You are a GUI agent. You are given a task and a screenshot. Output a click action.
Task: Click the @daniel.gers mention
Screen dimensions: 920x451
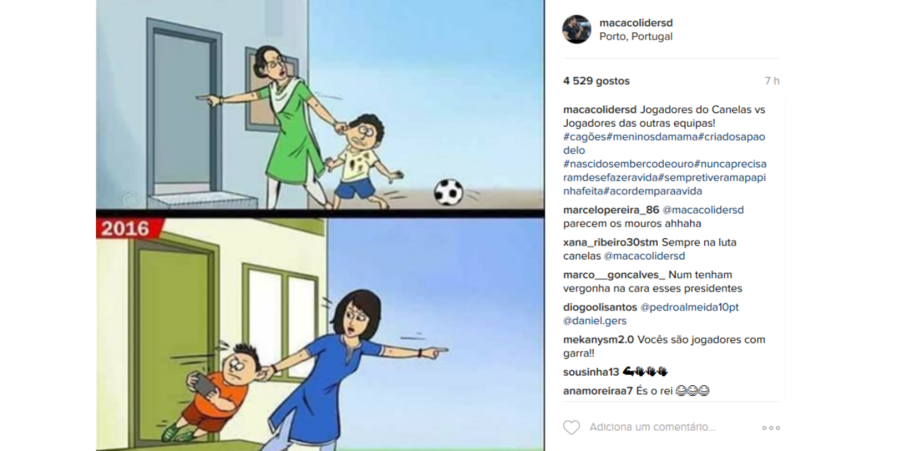pos(594,321)
